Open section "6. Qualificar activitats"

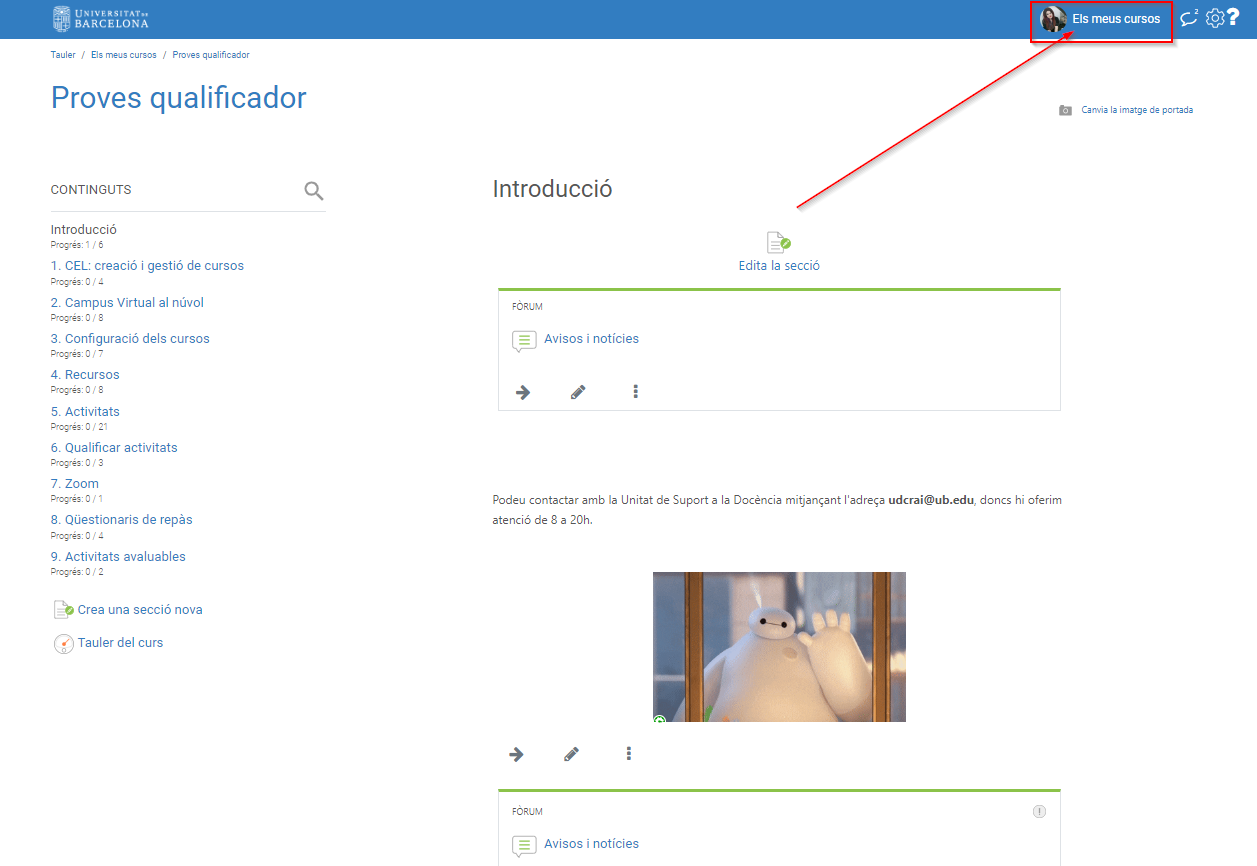click(113, 447)
